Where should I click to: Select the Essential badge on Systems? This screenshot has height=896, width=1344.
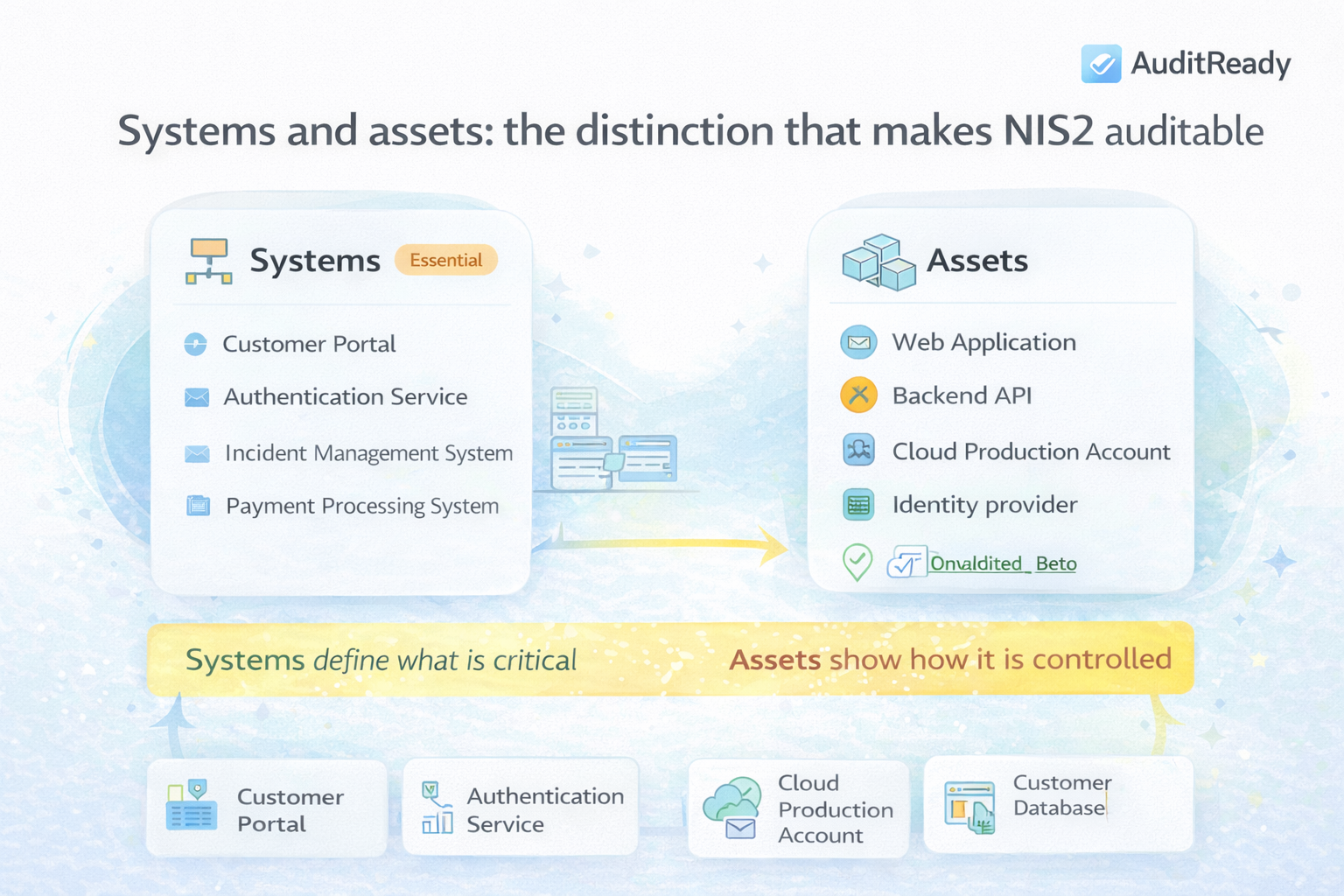click(x=445, y=260)
